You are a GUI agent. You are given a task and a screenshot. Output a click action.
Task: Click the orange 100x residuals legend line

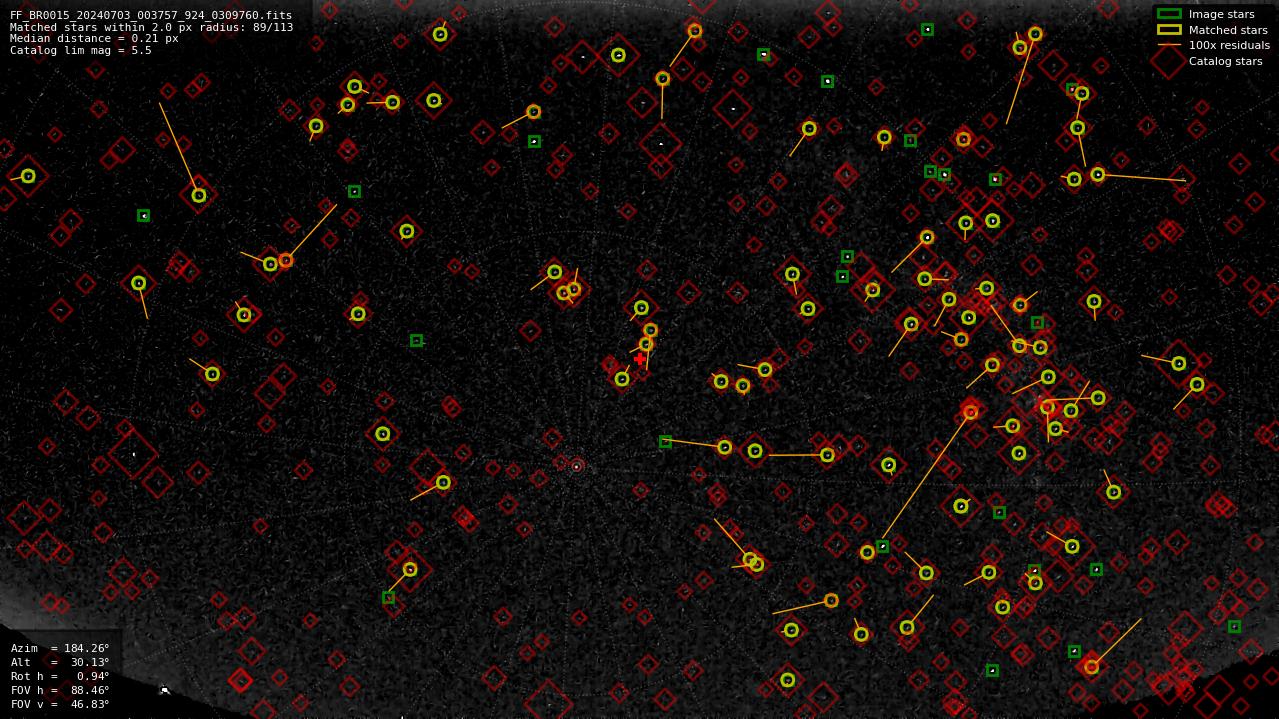pos(1169,45)
